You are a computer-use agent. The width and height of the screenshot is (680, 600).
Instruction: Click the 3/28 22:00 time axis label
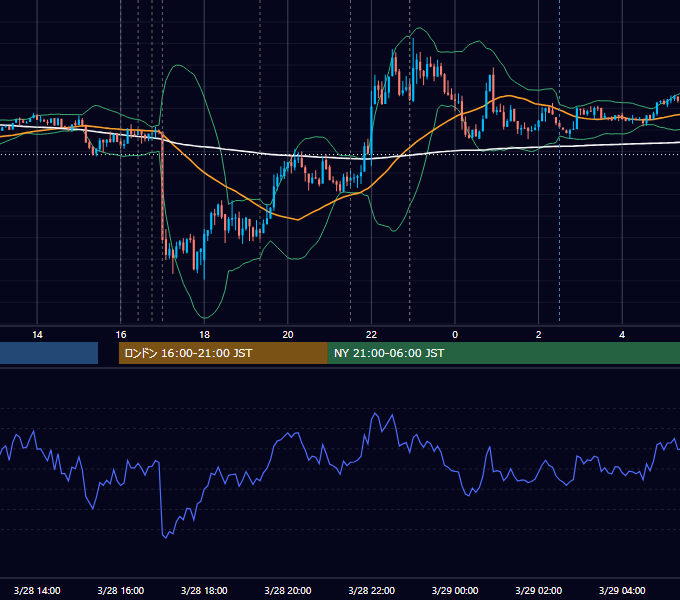pos(372,590)
